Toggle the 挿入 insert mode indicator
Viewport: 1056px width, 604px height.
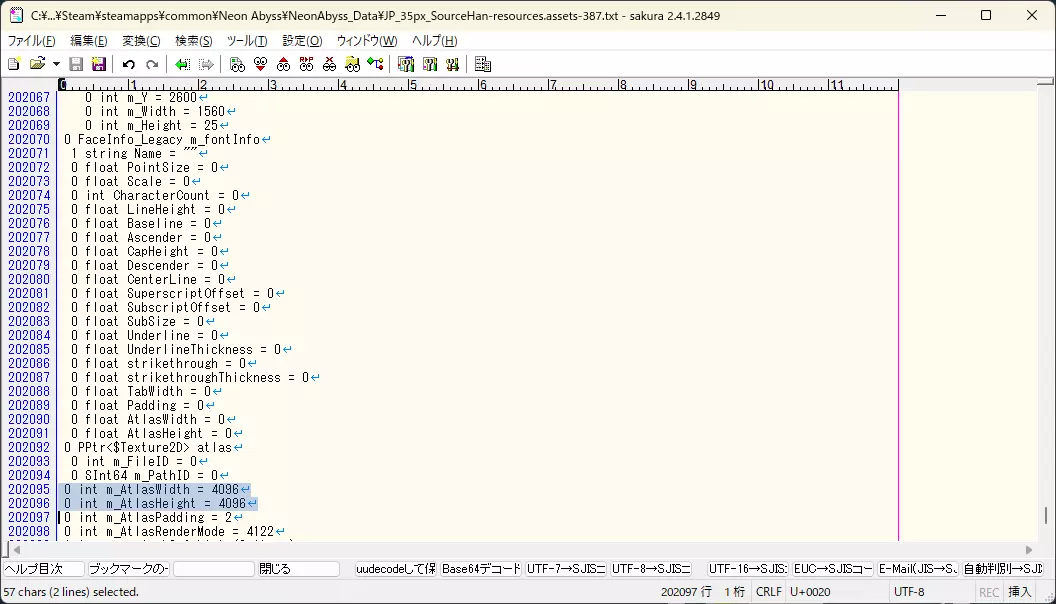[x=1019, y=592]
